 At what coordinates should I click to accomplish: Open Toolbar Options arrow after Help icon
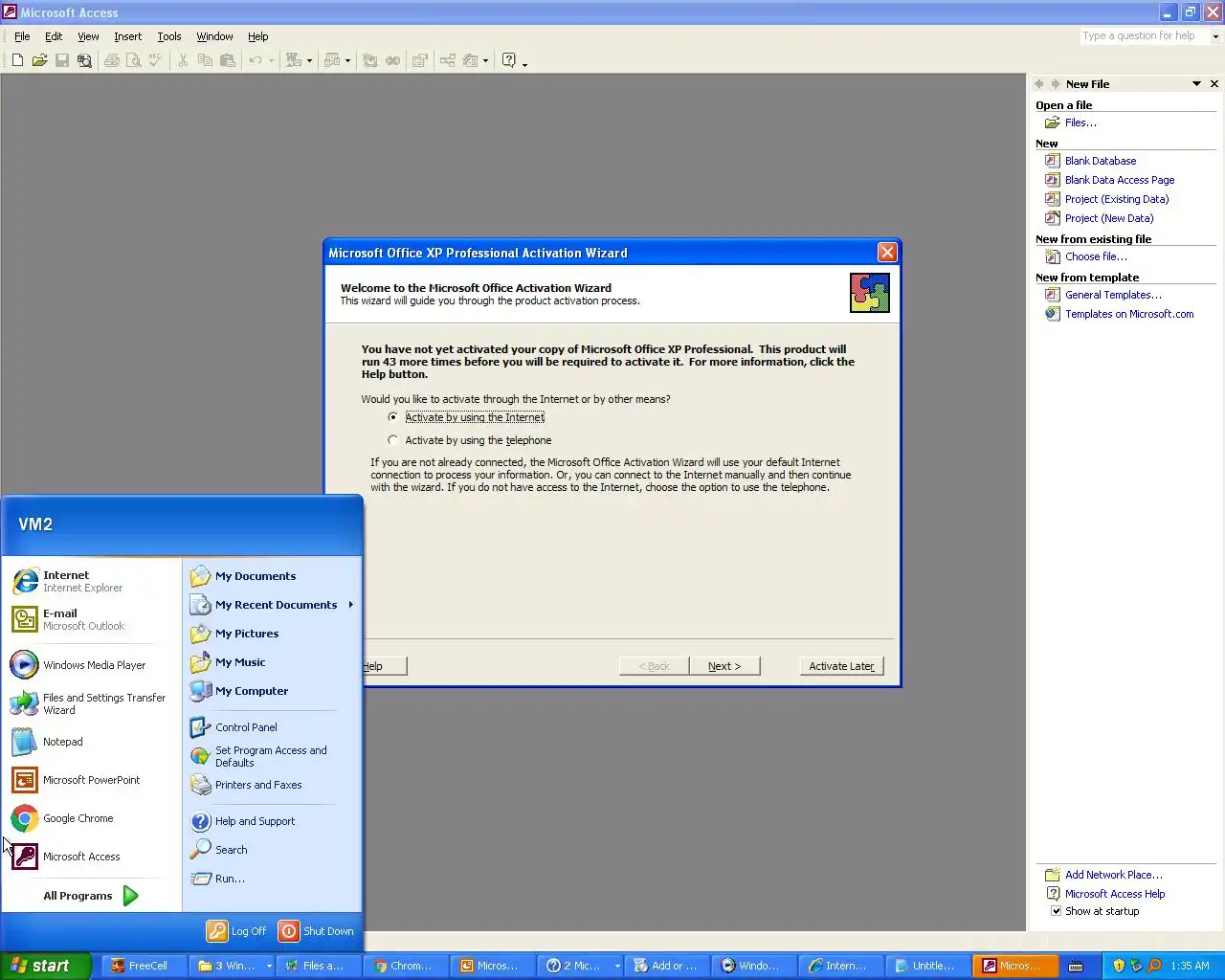(524, 63)
